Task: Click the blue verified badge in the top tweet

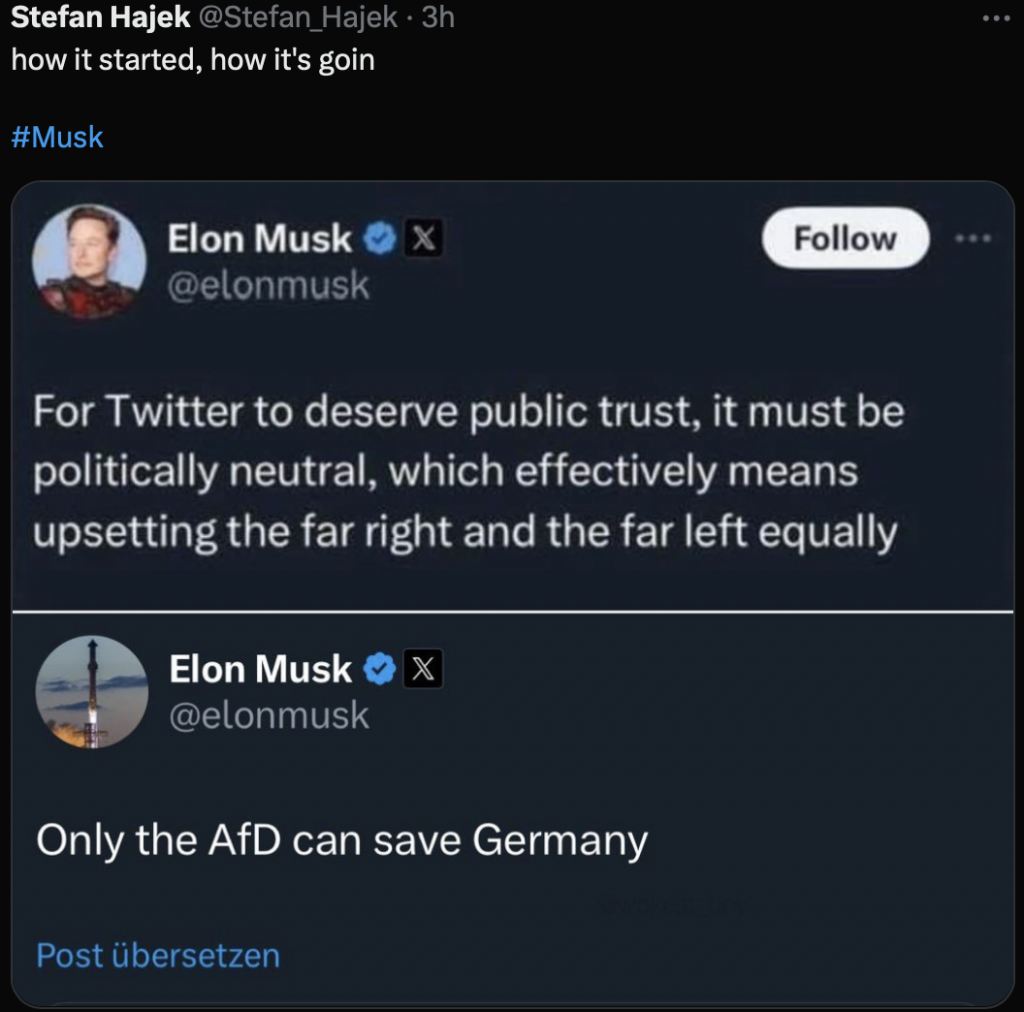Action: (x=379, y=239)
